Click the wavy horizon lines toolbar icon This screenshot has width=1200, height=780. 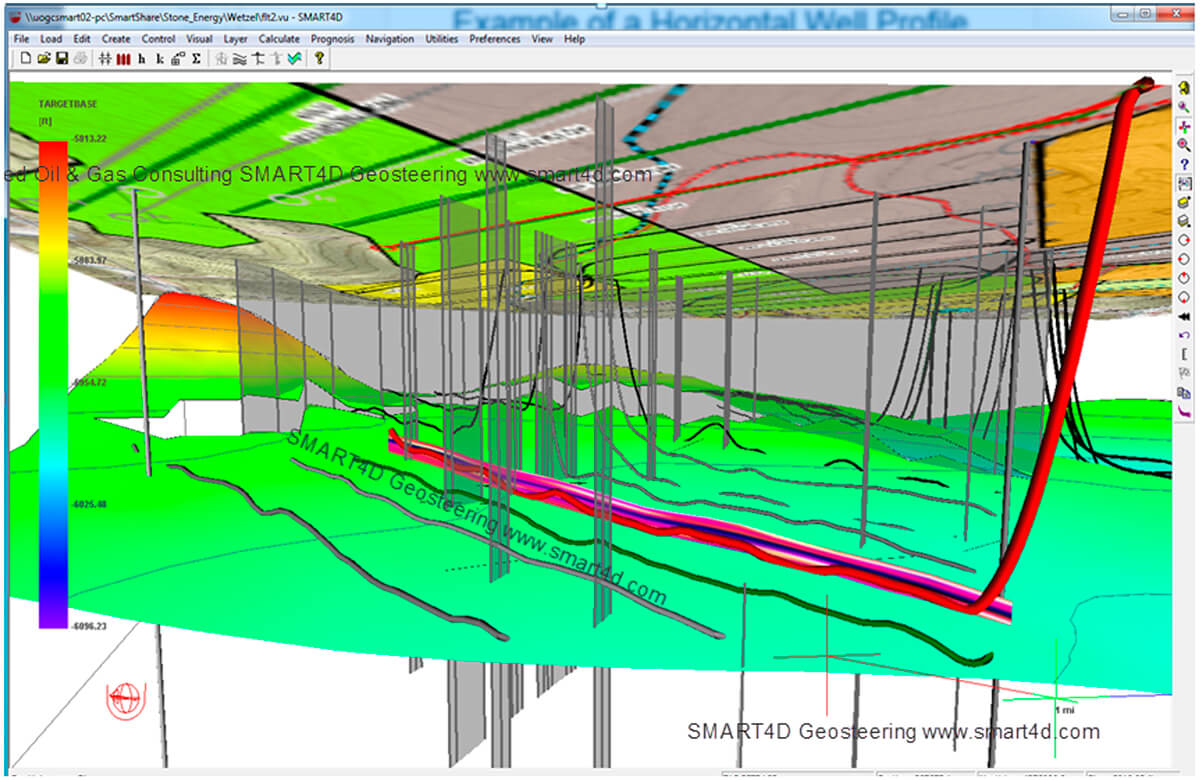click(x=240, y=59)
